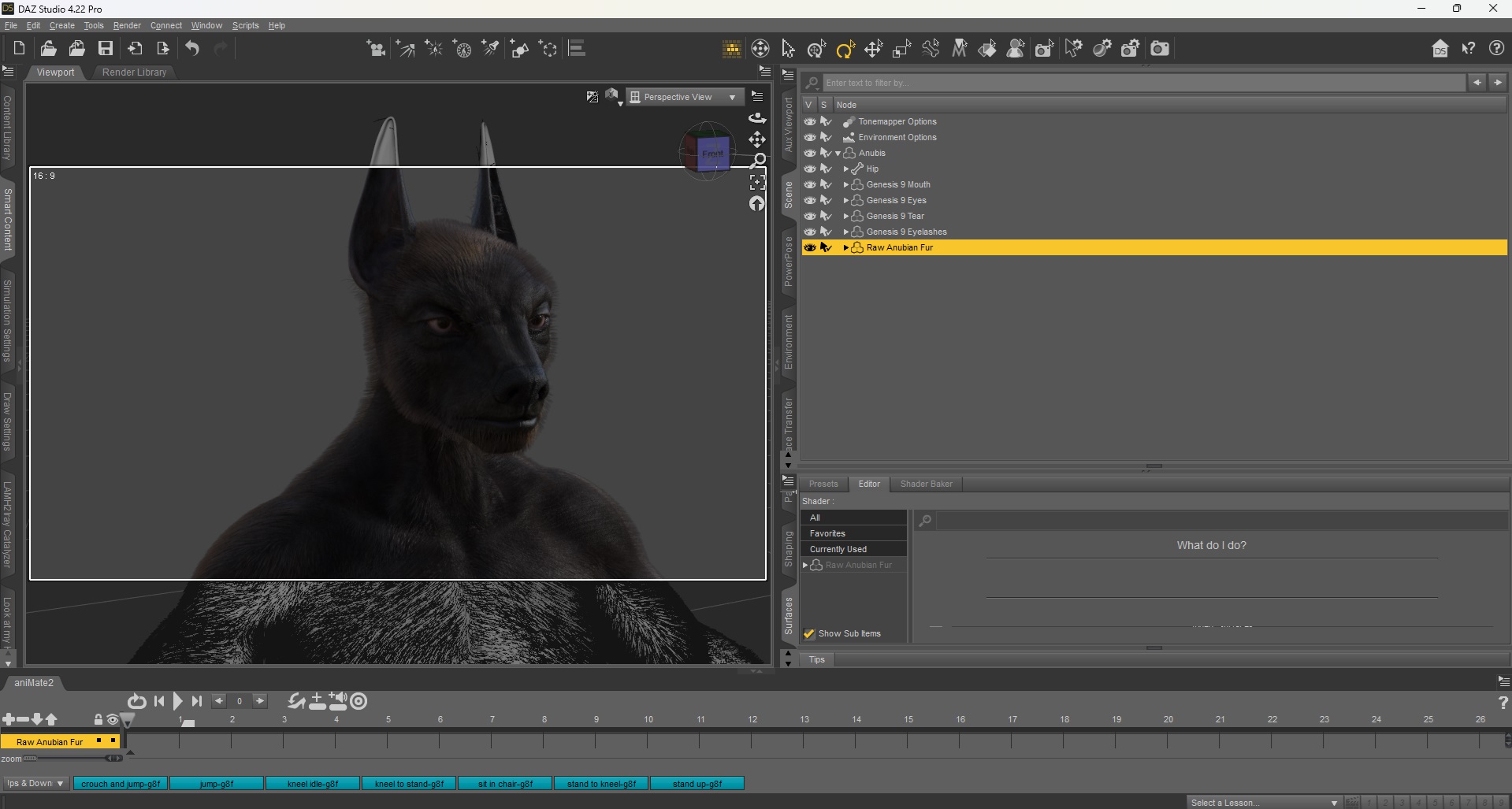
Task: Open the Select a Lesson dropdown
Action: coord(1265,803)
